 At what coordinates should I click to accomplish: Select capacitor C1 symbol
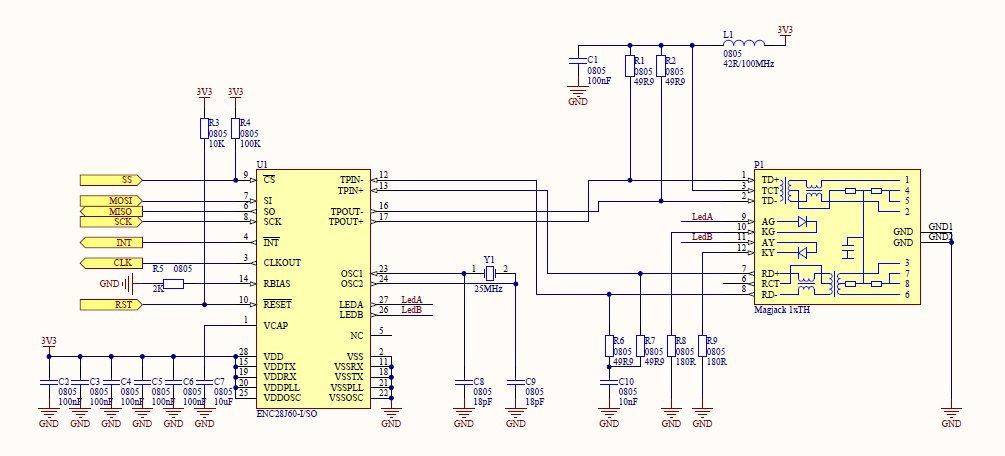point(578,62)
